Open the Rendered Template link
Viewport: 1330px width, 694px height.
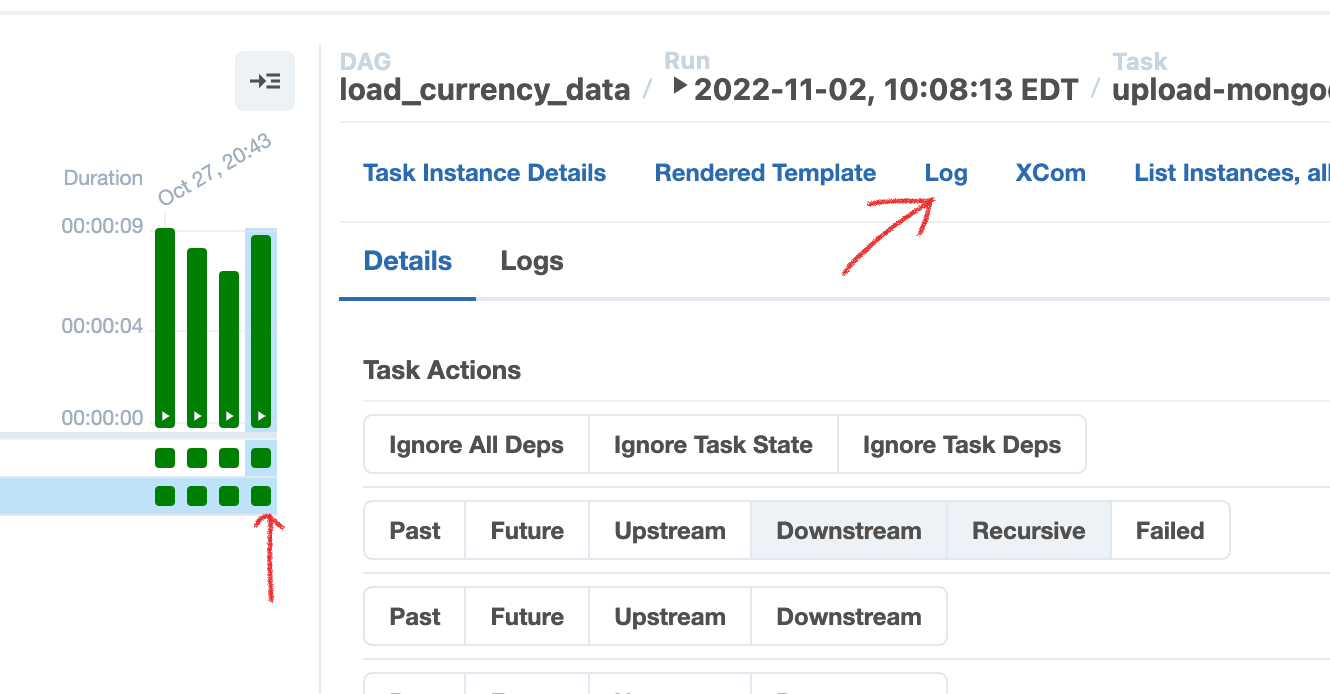(765, 173)
